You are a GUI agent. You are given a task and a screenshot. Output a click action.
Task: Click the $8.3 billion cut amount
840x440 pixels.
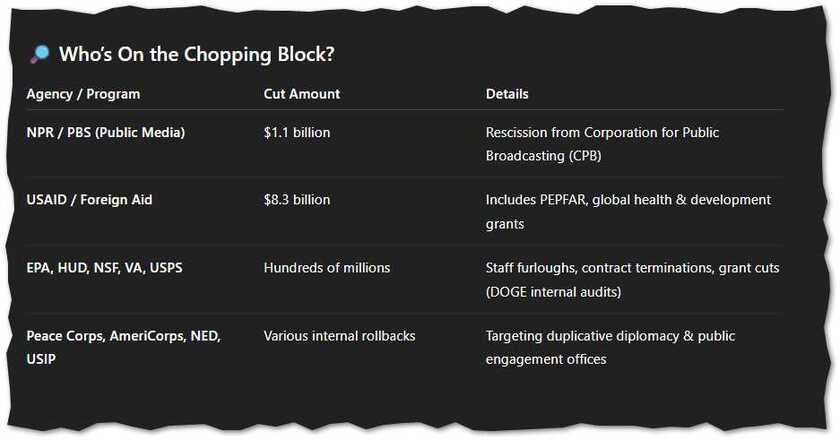(x=297, y=200)
